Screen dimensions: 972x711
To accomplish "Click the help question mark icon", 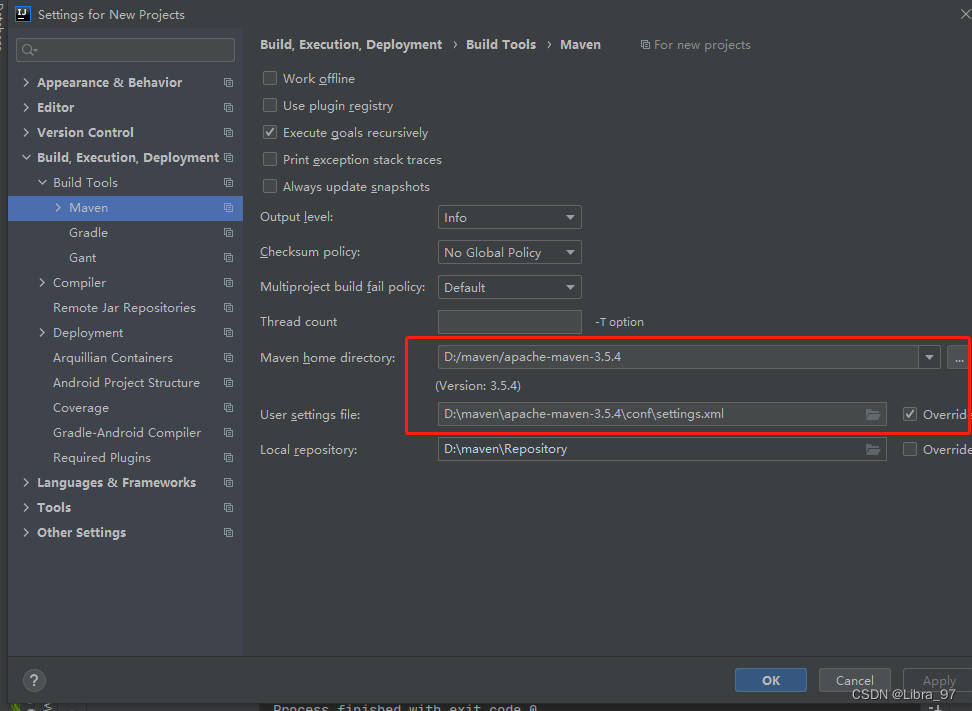I will (x=34, y=680).
